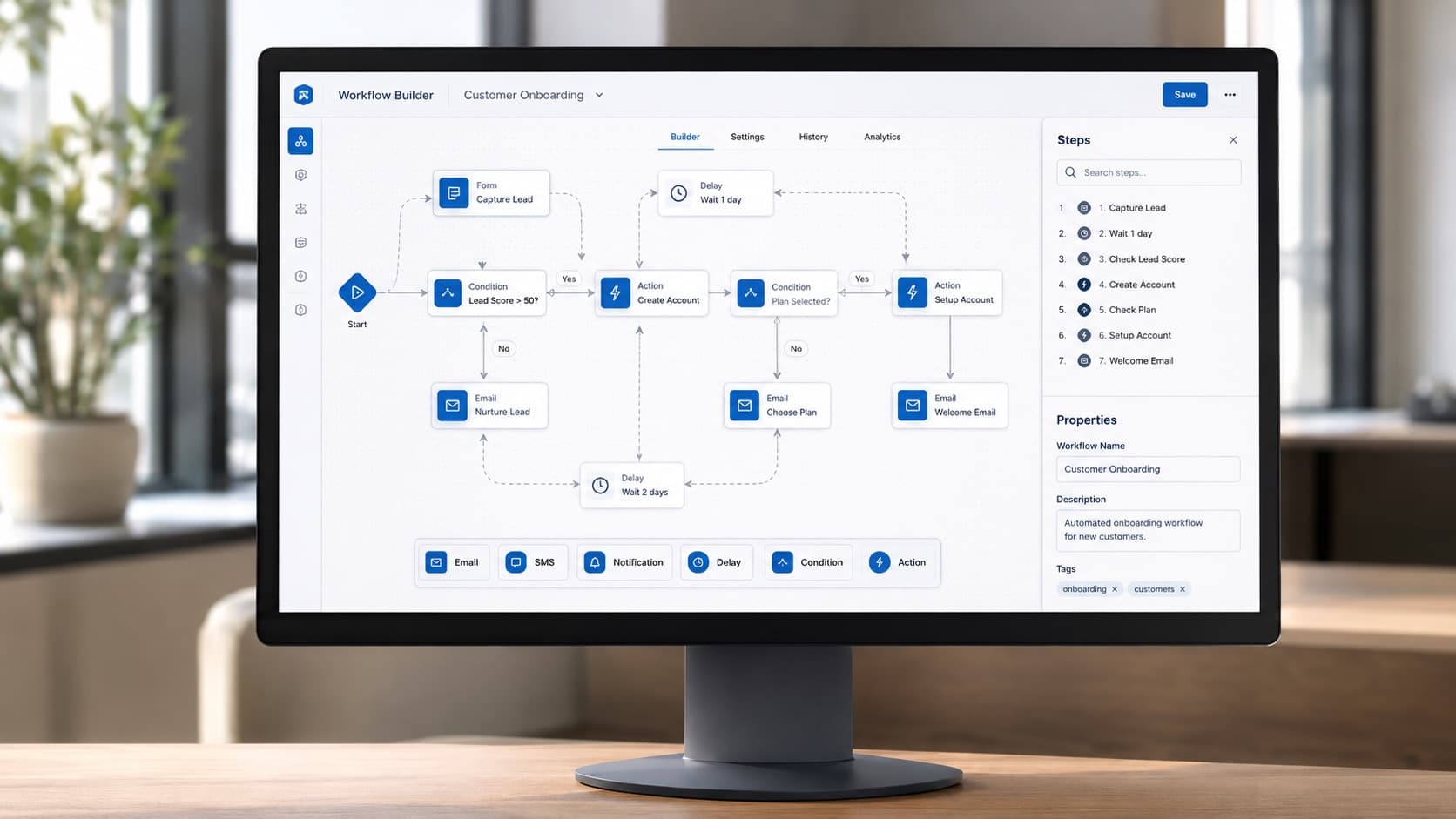The image size is (1456, 819).
Task: Open the active workflow diagram sidebar icon
Action: pos(300,141)
